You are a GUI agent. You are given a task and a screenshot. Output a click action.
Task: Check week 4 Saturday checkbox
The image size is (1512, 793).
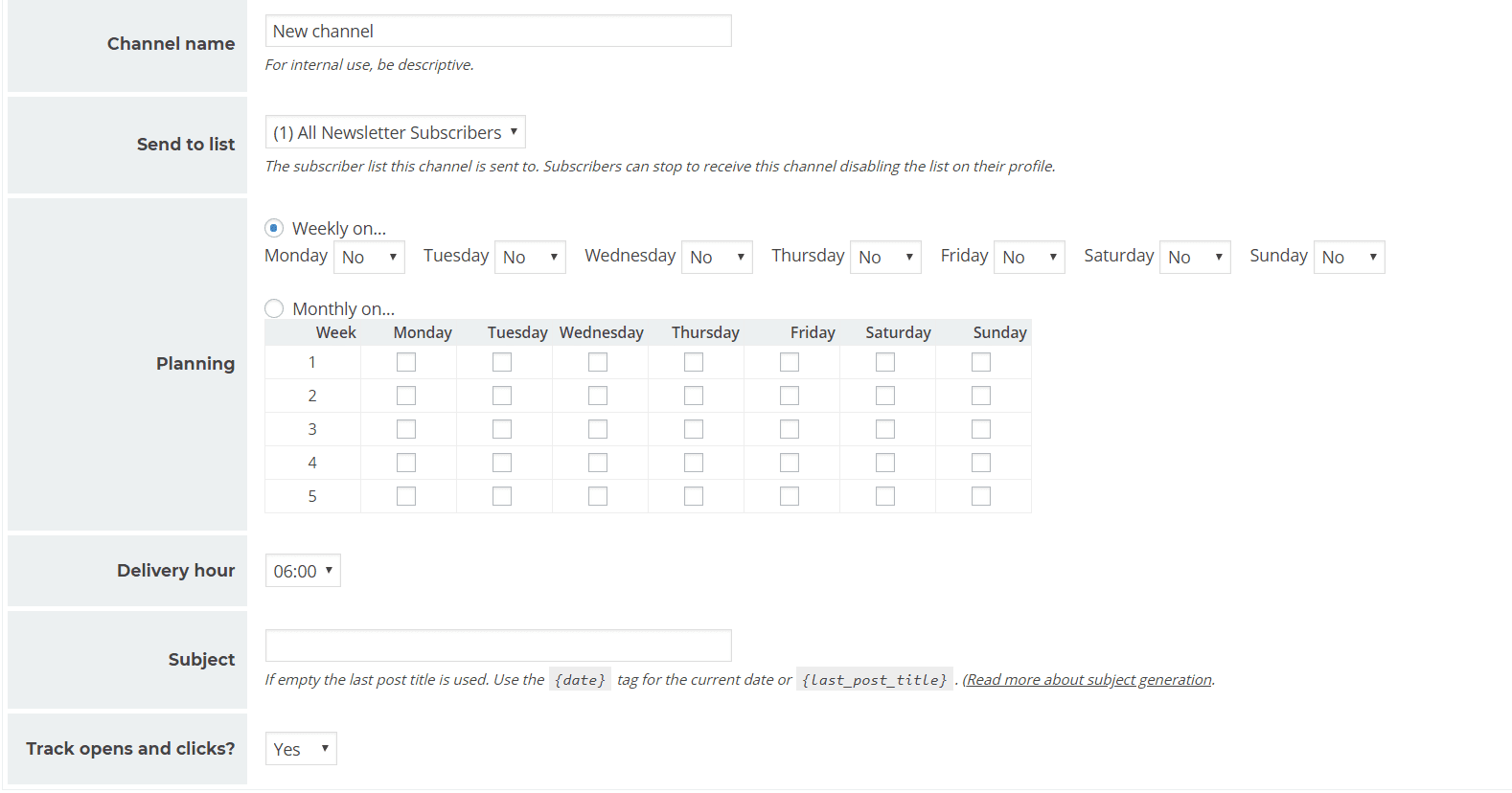coord(885,463)
